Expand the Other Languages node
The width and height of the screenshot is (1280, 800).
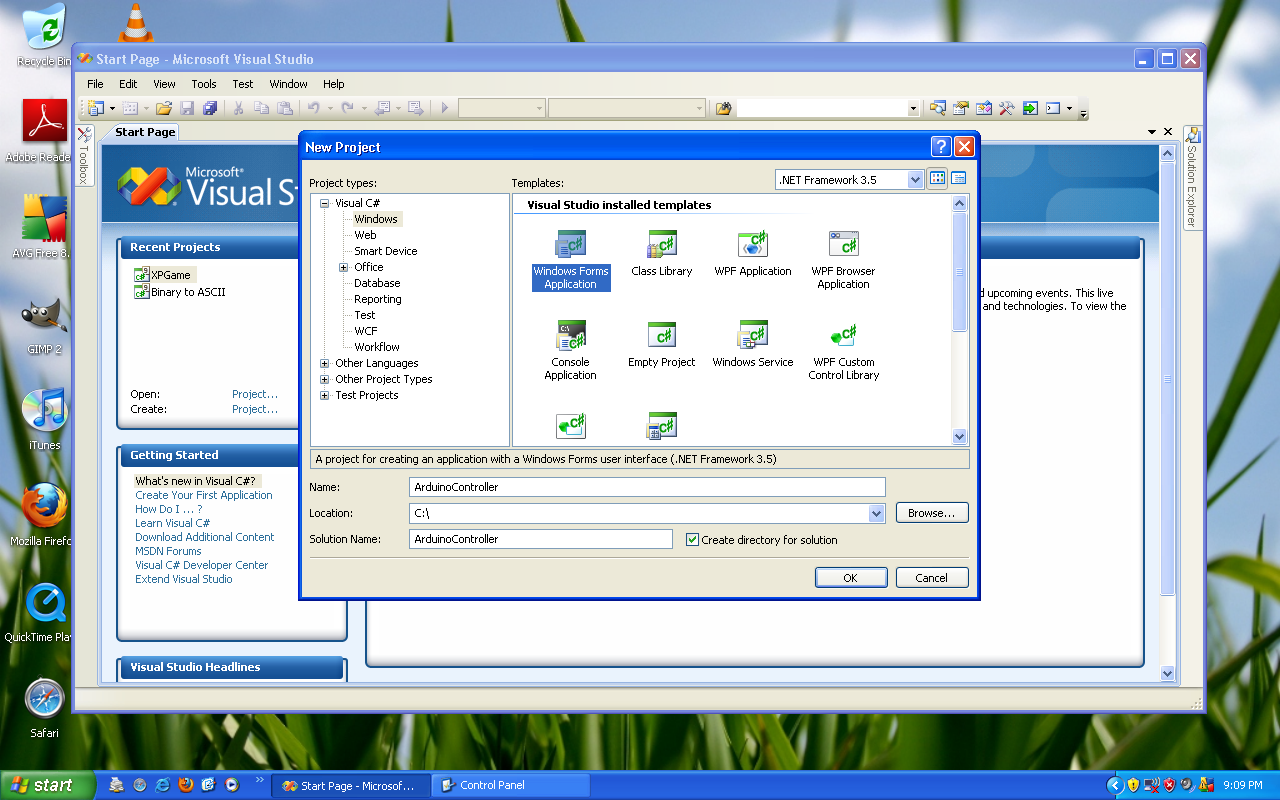(x=325, y=363)
